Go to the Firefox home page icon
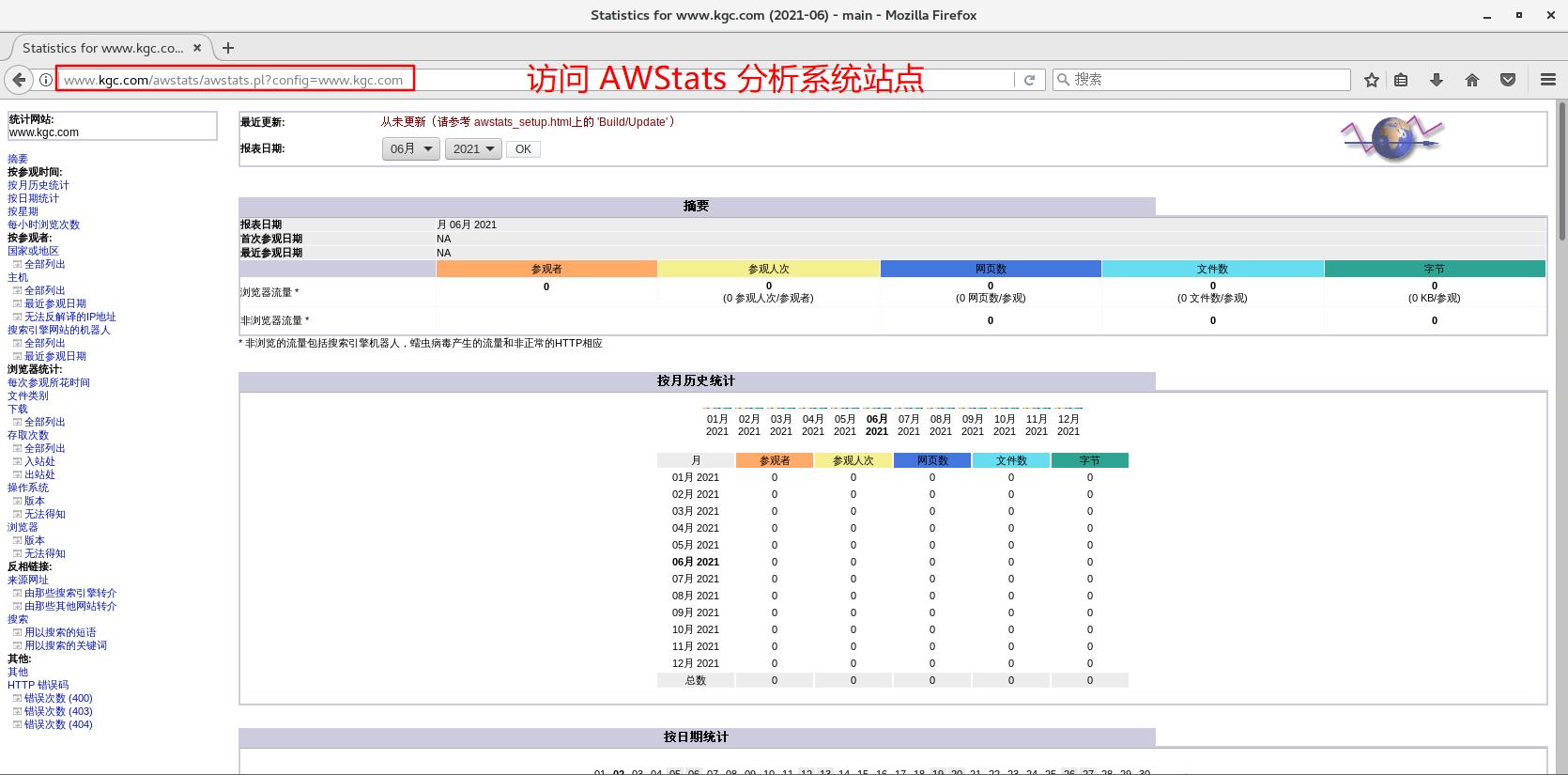 (x=1472, y=80)
